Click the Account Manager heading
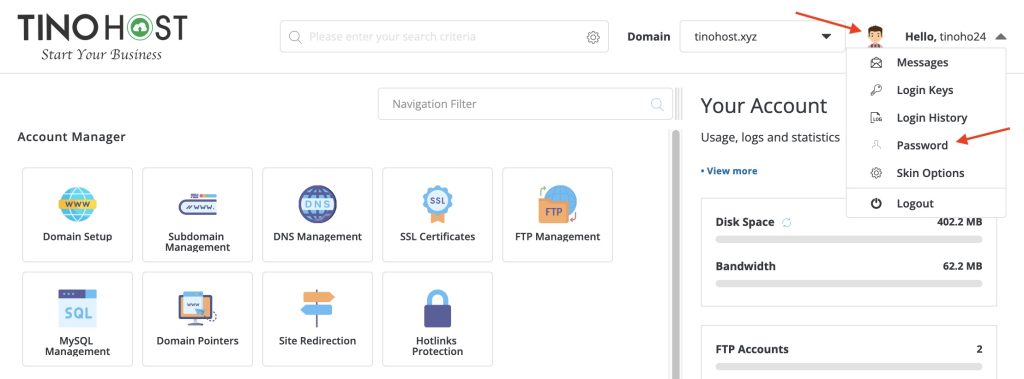 pos(71,137)
